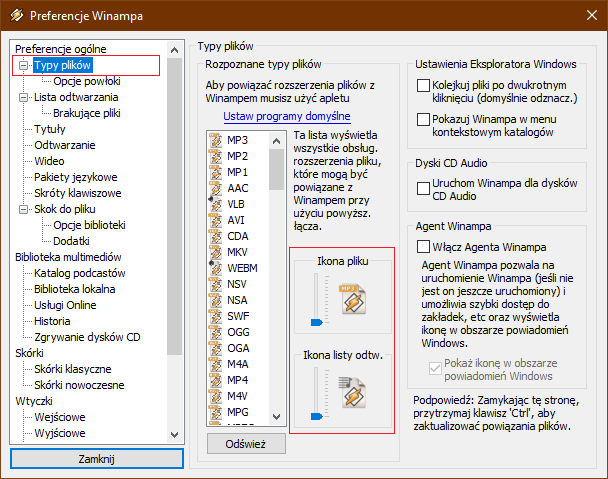Click the MP1 file type icon
Screen dimensions: 608x479
pos(215,172)
